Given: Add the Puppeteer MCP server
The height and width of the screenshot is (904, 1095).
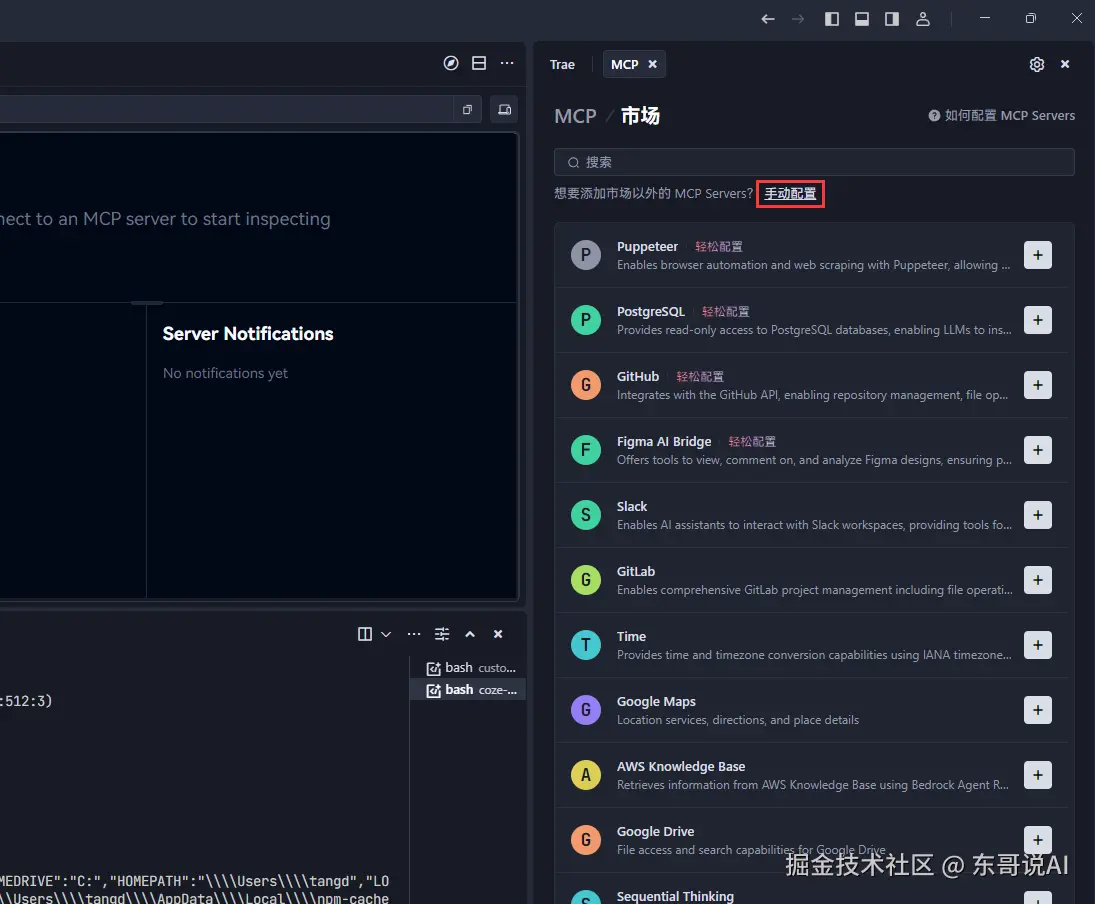Looking at the screenshot, I should pos(1038,255).
